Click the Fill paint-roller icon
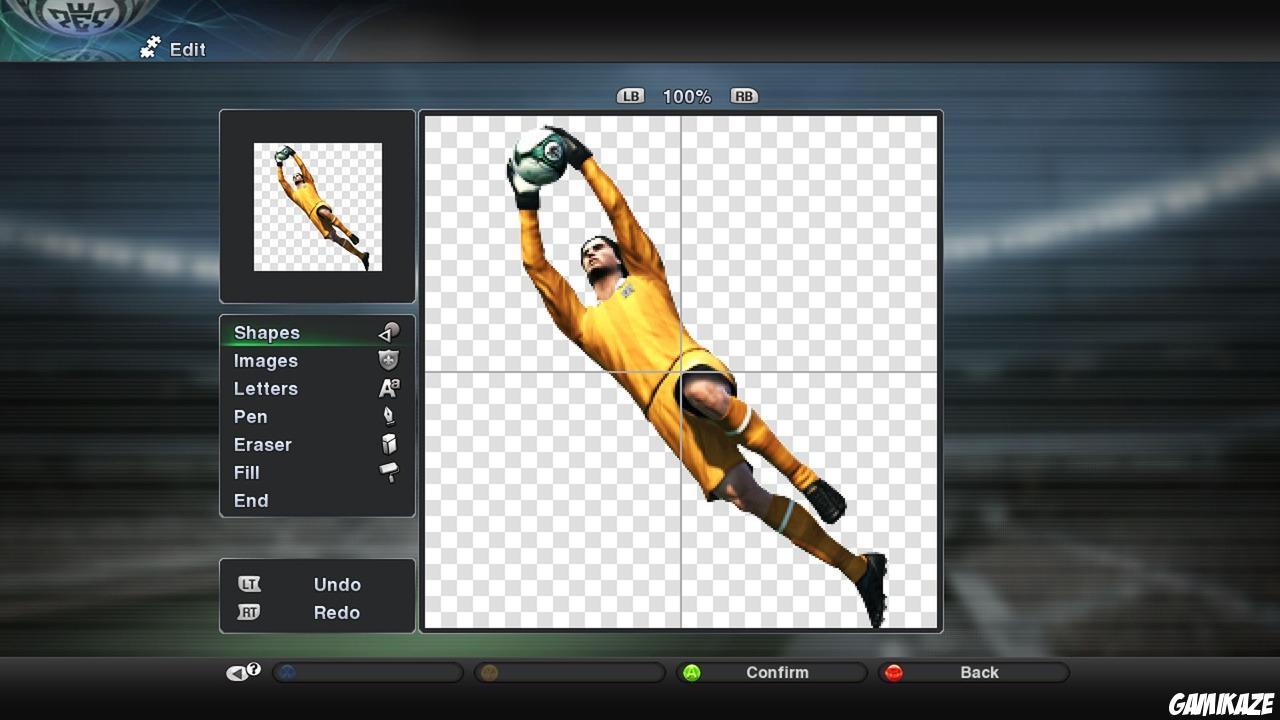The width and height of the screenshot is (1280, 720). (390, 473)
